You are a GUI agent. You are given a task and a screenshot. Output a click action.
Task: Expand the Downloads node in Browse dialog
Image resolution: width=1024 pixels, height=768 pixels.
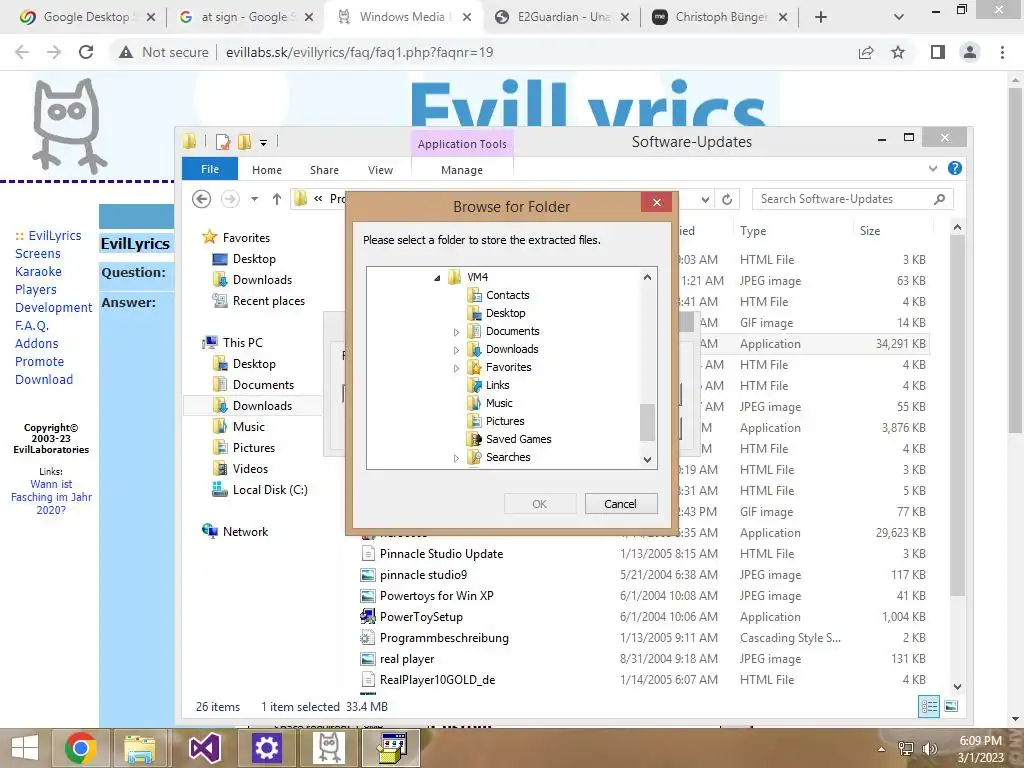tap(456, 350)
